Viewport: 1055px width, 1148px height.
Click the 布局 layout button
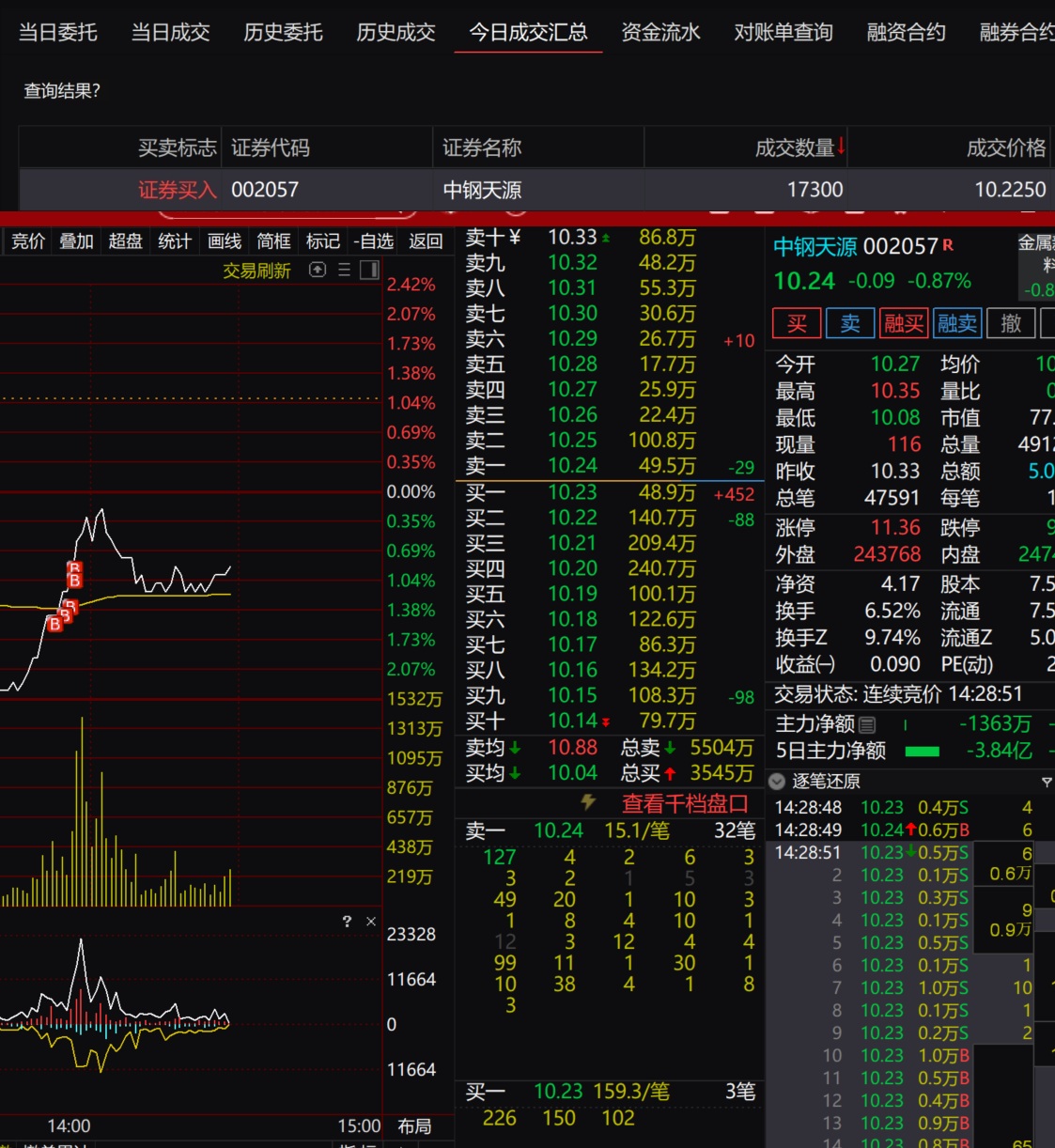coord(414,1125)
